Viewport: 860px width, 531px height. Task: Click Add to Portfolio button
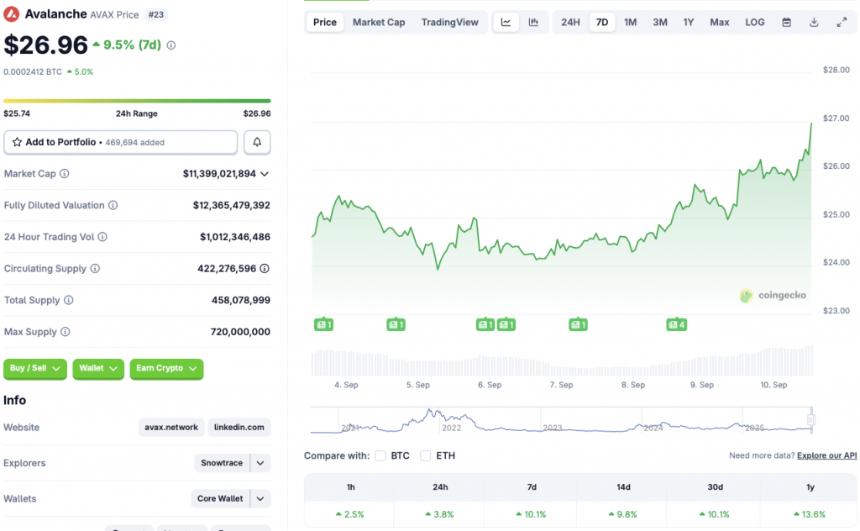121,142
